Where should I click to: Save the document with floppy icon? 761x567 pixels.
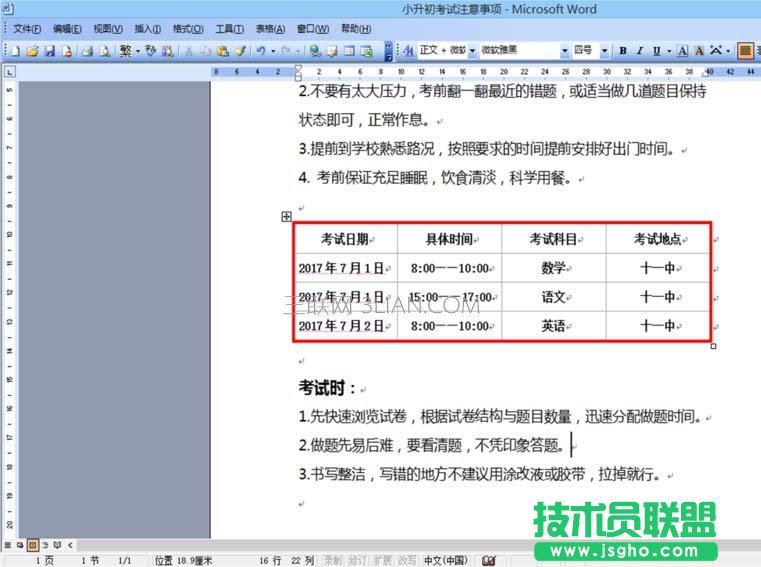click(50, 50)
